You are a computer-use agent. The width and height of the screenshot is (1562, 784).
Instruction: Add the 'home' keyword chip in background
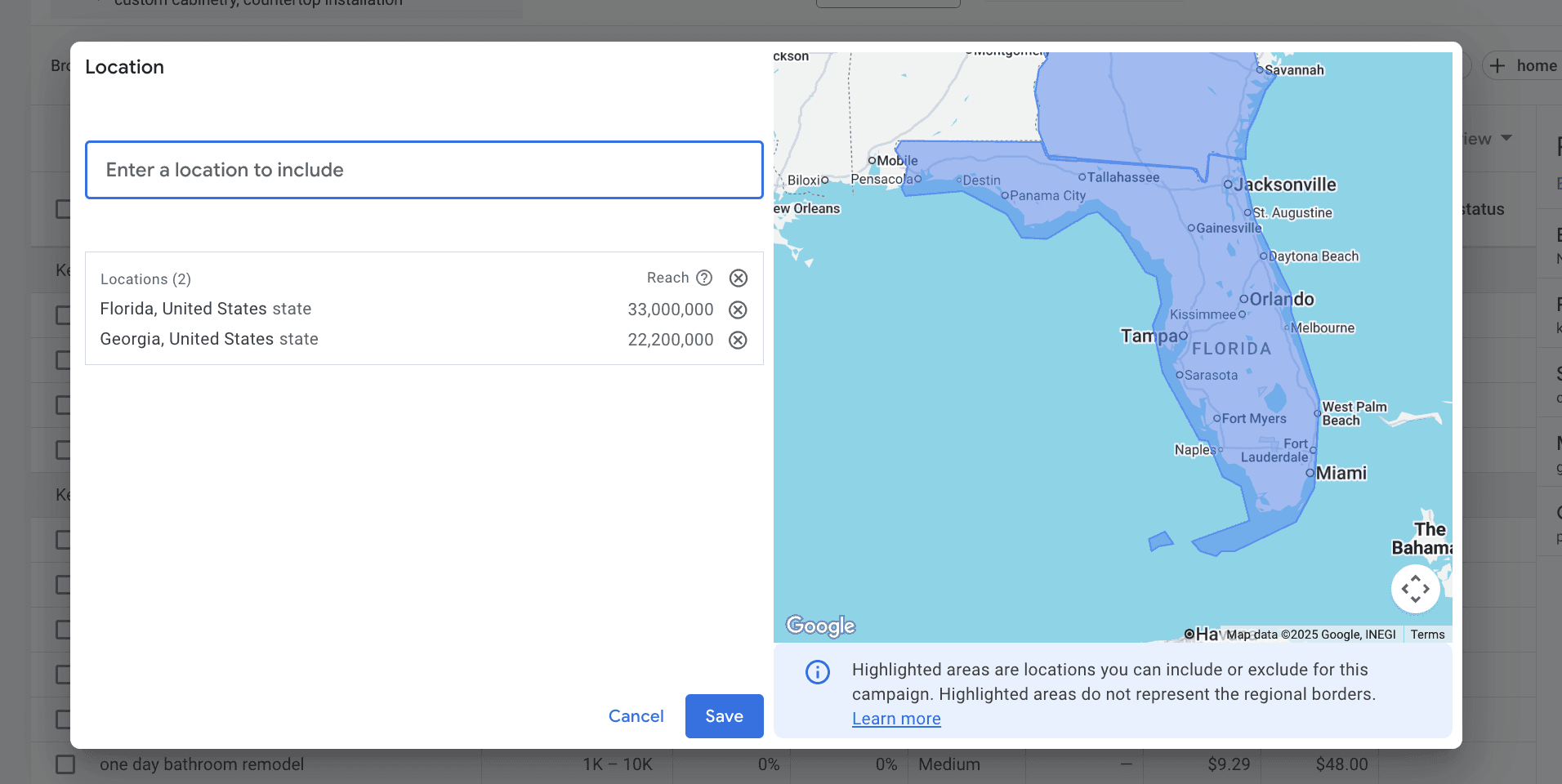pyautogui.click(x=1523, y=66)
